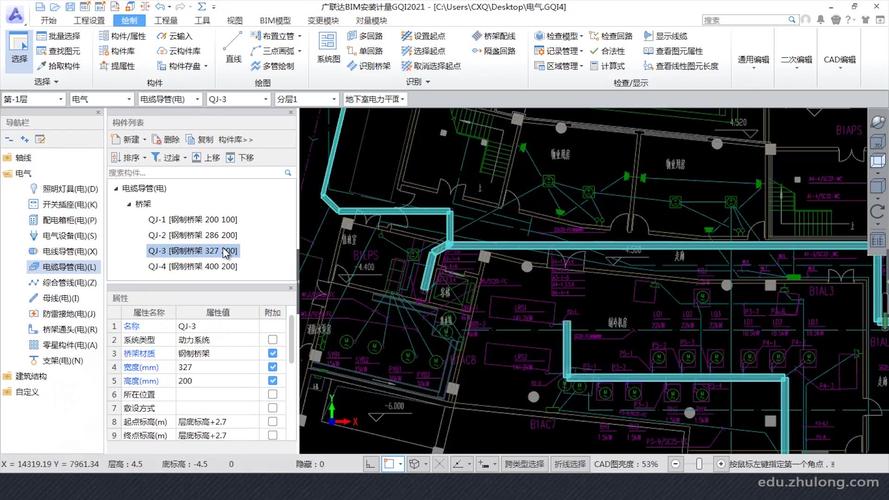Viewport: 889px width, 500px height.
Task: Click the 选择起点 choose start point tool
Action: (423, 51)
